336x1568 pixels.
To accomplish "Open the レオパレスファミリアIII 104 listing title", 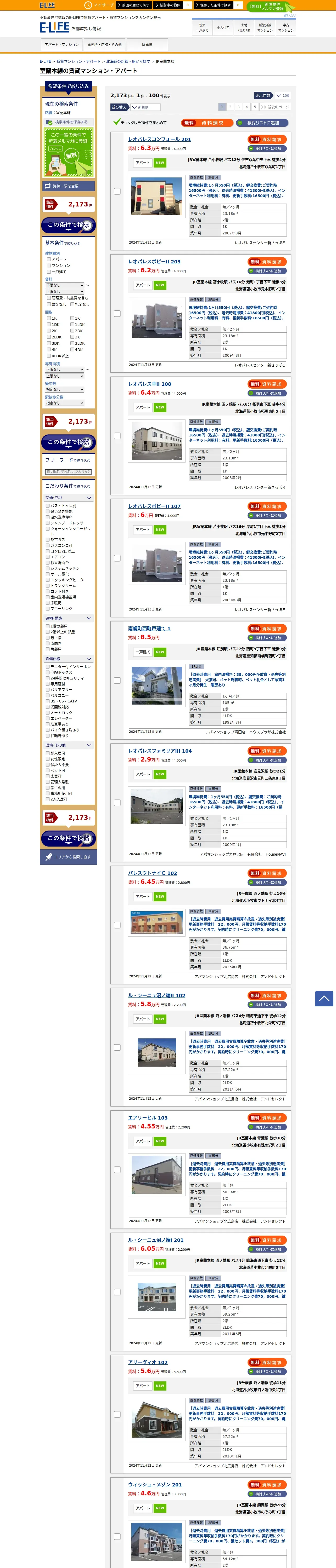I will pyautogui.click(x=160, y=751).
